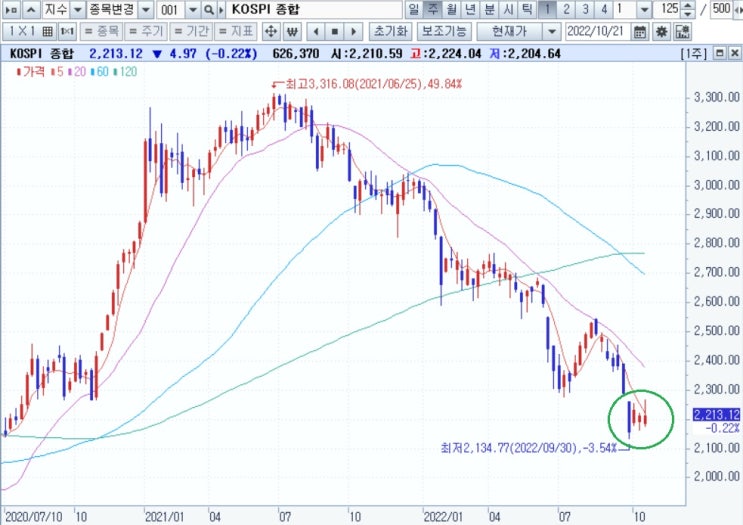Click the magnifier search icon
This screenshot has height=525, width=743.
[208, 9]
